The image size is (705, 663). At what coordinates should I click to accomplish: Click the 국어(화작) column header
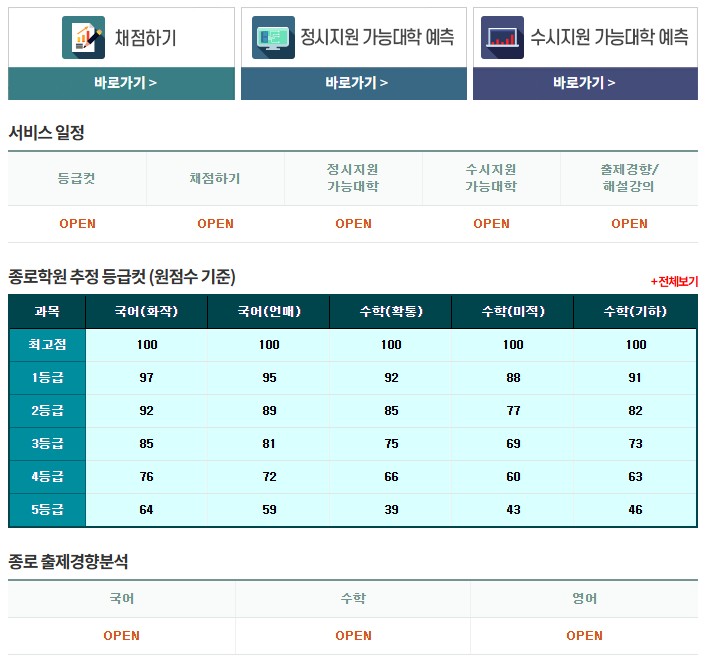(x=147, y=311)
